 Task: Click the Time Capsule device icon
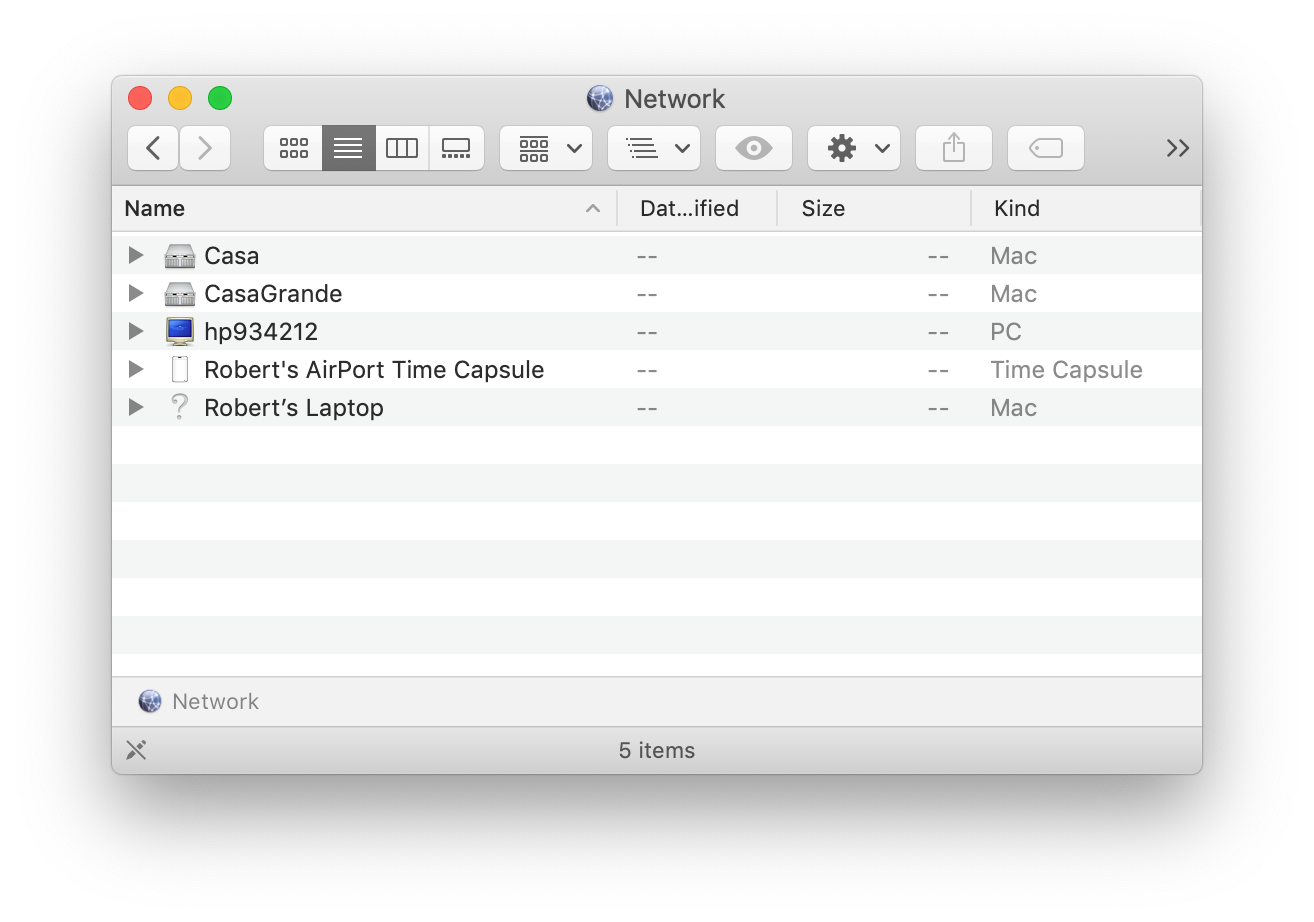tap(180, 369)
